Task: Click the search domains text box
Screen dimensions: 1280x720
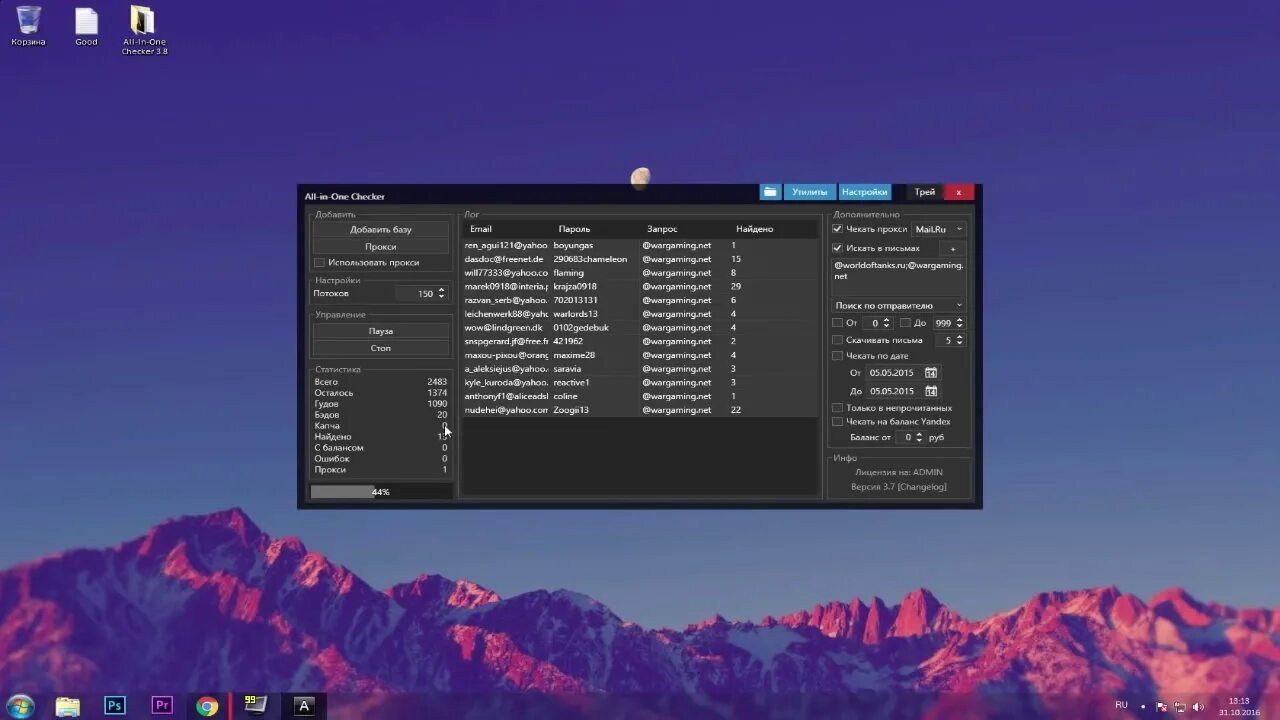Action: (899, 276)
